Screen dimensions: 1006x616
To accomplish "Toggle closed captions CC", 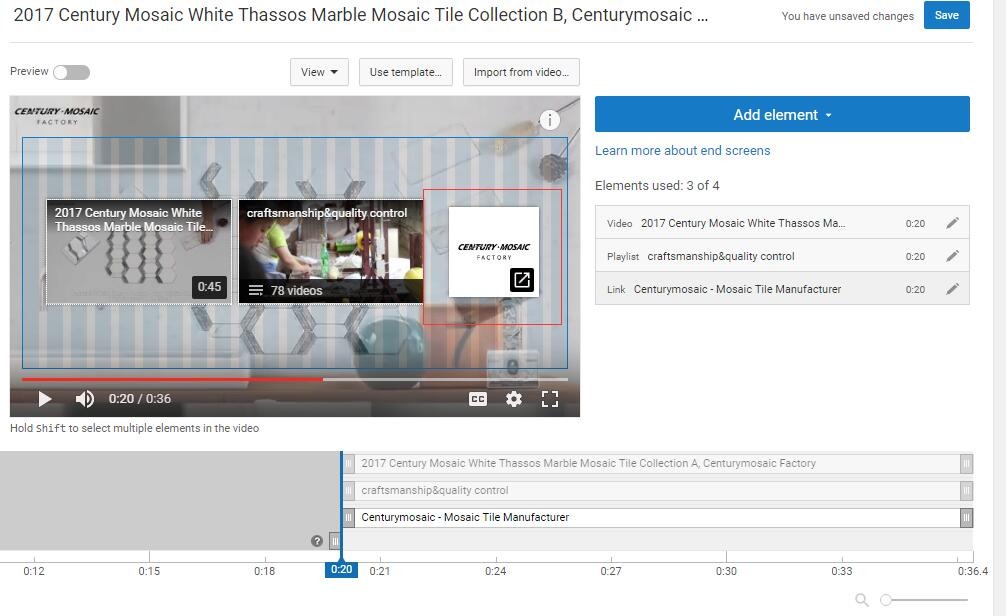I will tap(478, 399).
